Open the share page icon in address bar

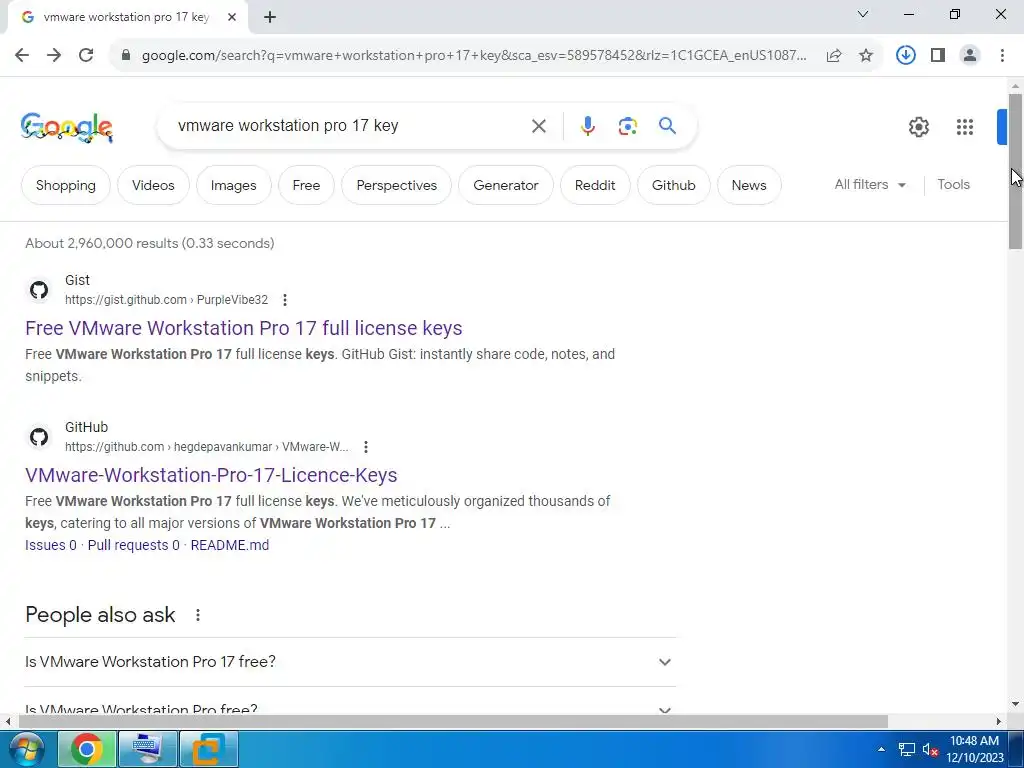[x=834, y=56]
